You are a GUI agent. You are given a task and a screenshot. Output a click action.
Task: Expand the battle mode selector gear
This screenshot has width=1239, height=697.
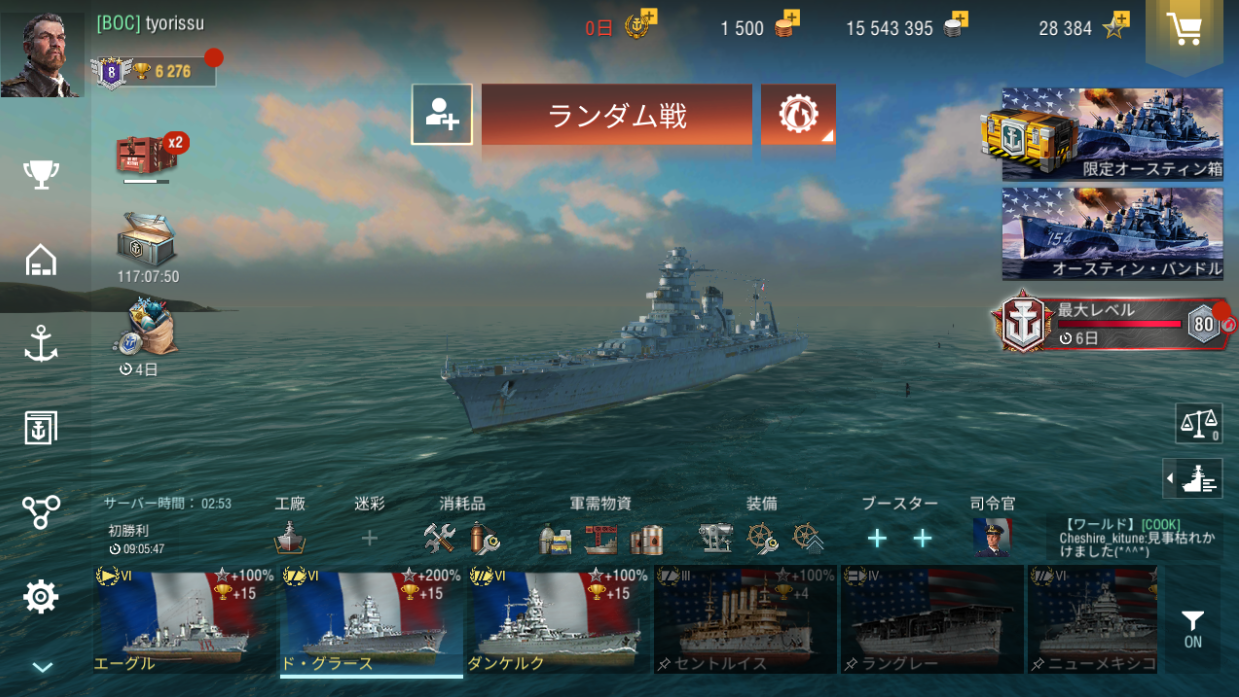click(x=798, y=115)
